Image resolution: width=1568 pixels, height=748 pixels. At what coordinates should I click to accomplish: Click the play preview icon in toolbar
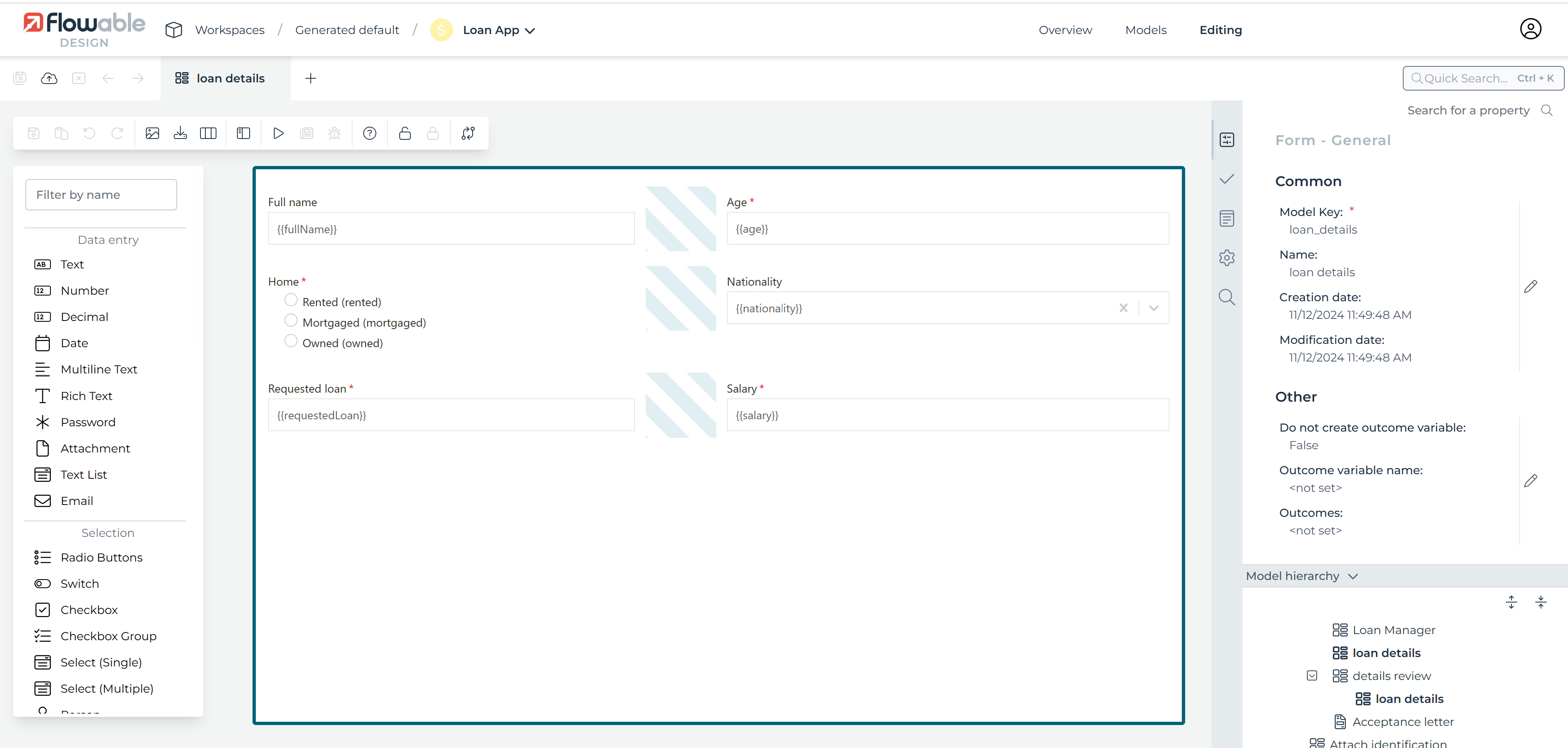(x=278, y=133)
